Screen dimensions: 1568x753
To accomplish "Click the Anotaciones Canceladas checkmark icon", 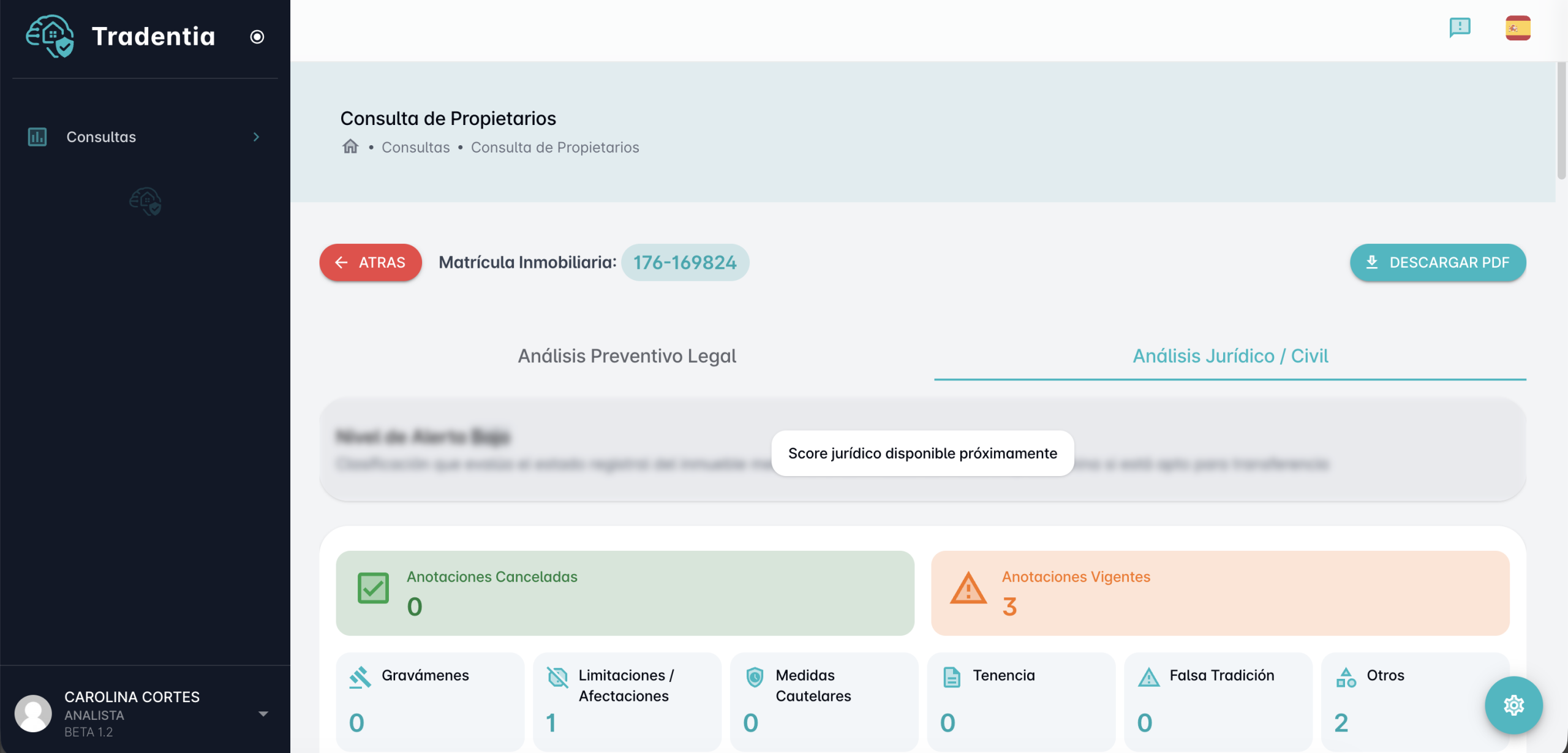I will click(373, 588).
